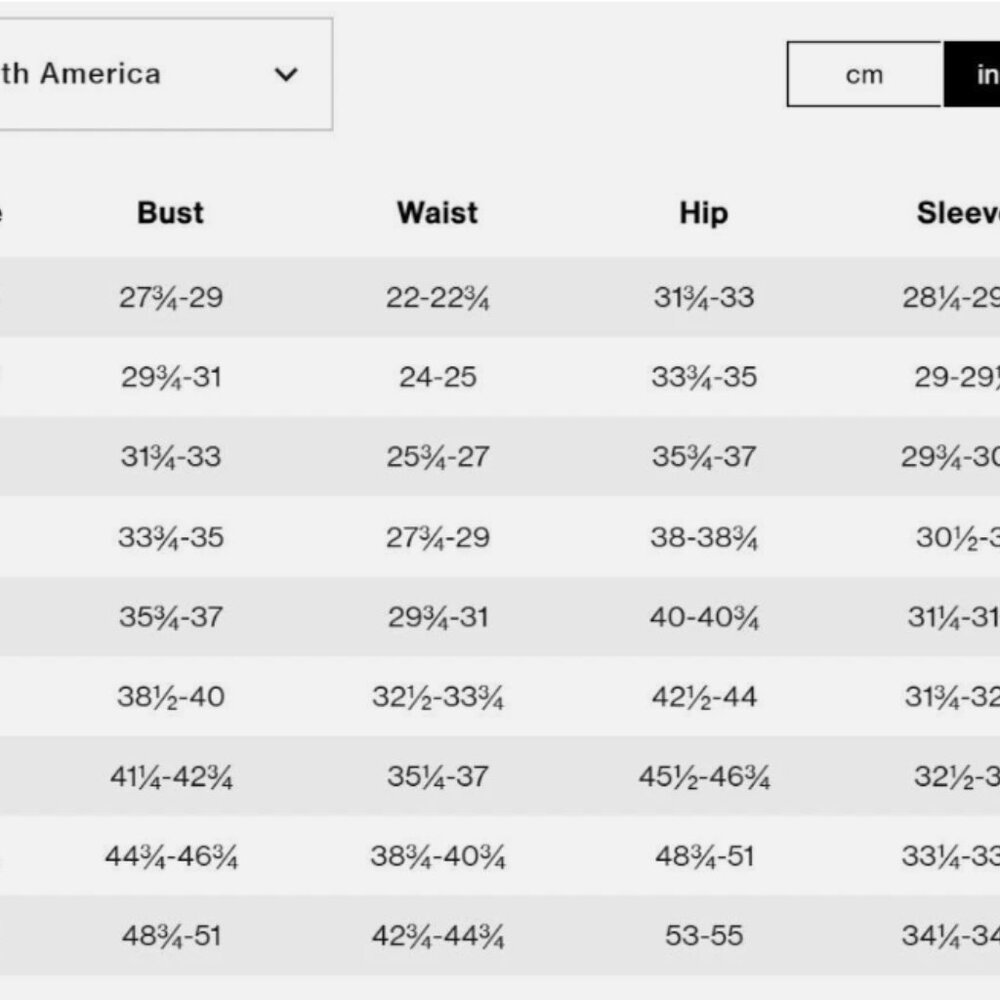Click the Hip column header

pyautogui.click(x=703, y=213)
